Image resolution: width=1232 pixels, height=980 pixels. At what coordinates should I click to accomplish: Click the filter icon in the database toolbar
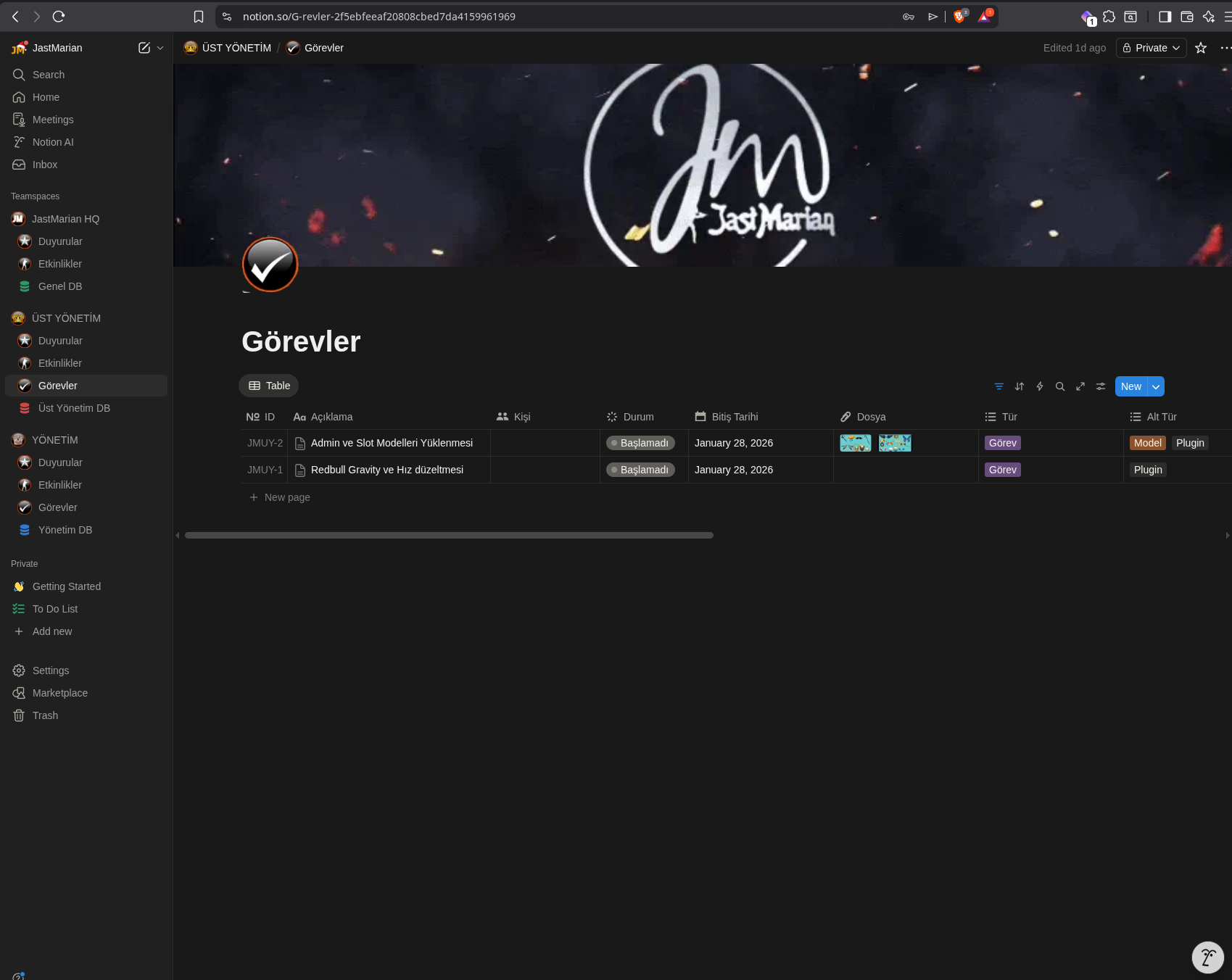pyautogui.click(x=999, y=386)
